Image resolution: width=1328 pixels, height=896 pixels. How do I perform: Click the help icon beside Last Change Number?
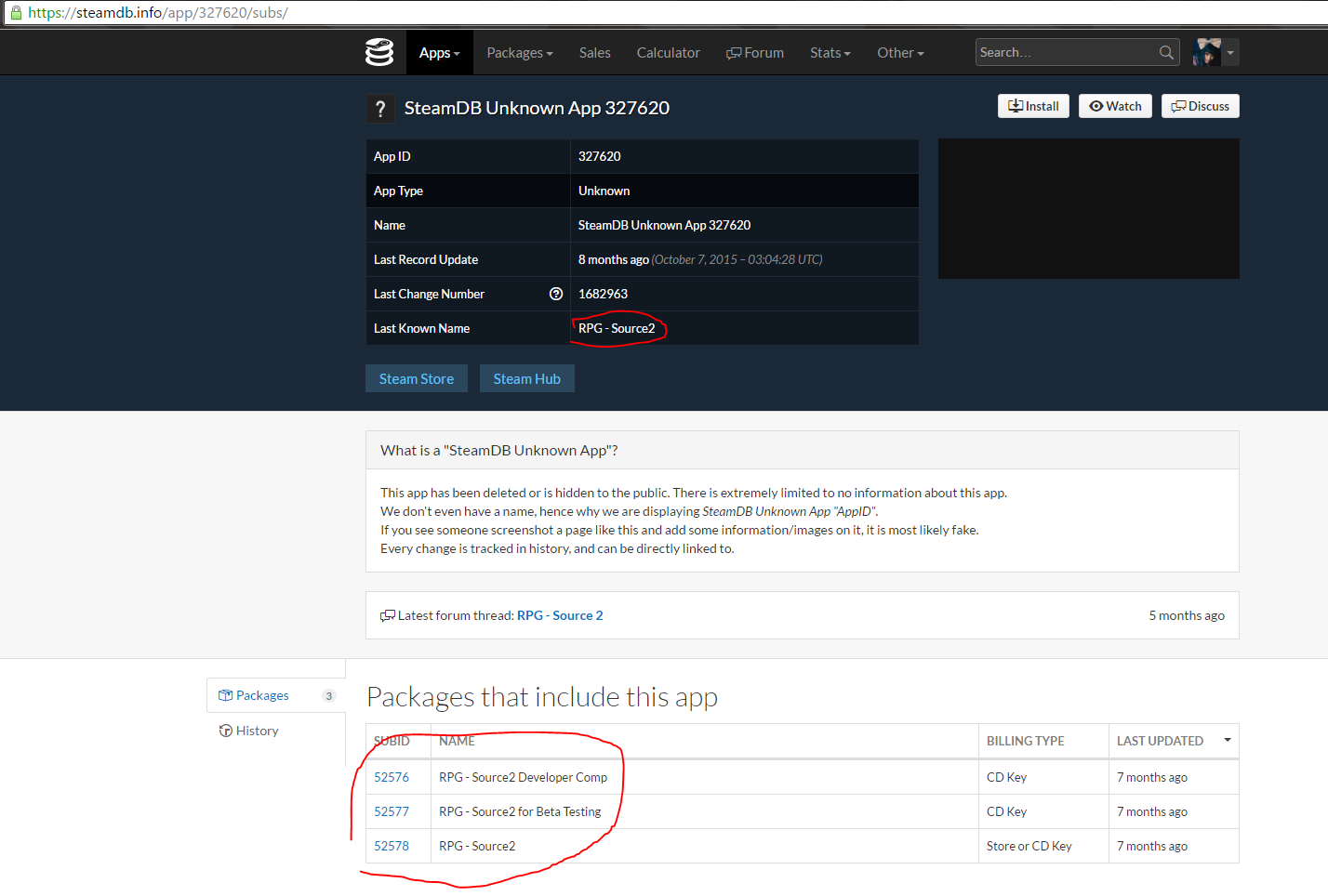point(556,294)
